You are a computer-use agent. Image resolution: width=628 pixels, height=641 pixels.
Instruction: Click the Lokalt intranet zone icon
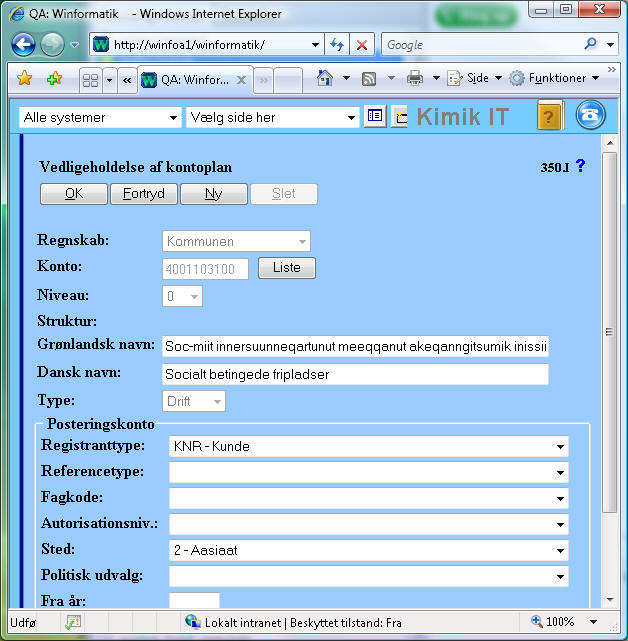pyautogui.click(x=193, y=621)
